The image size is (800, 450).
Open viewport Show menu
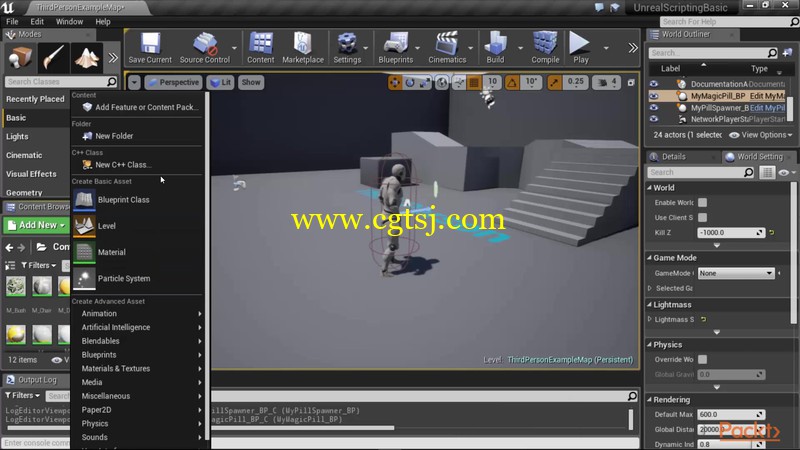251,82
